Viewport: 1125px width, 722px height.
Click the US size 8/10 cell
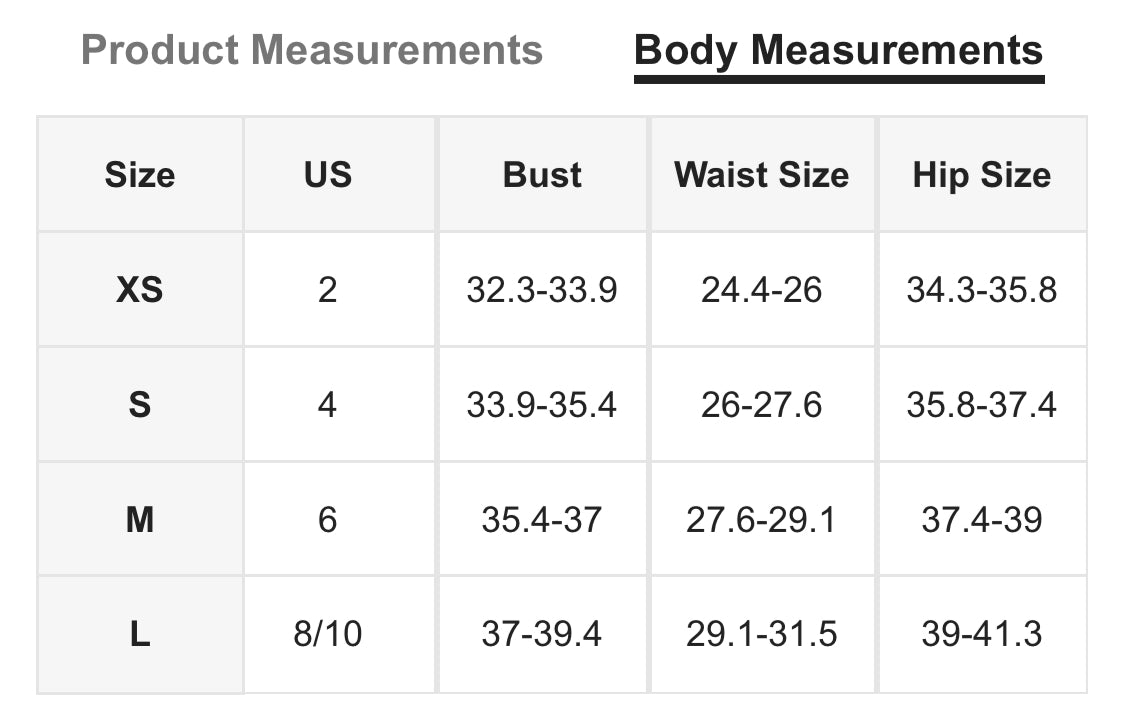coord(328,634)
